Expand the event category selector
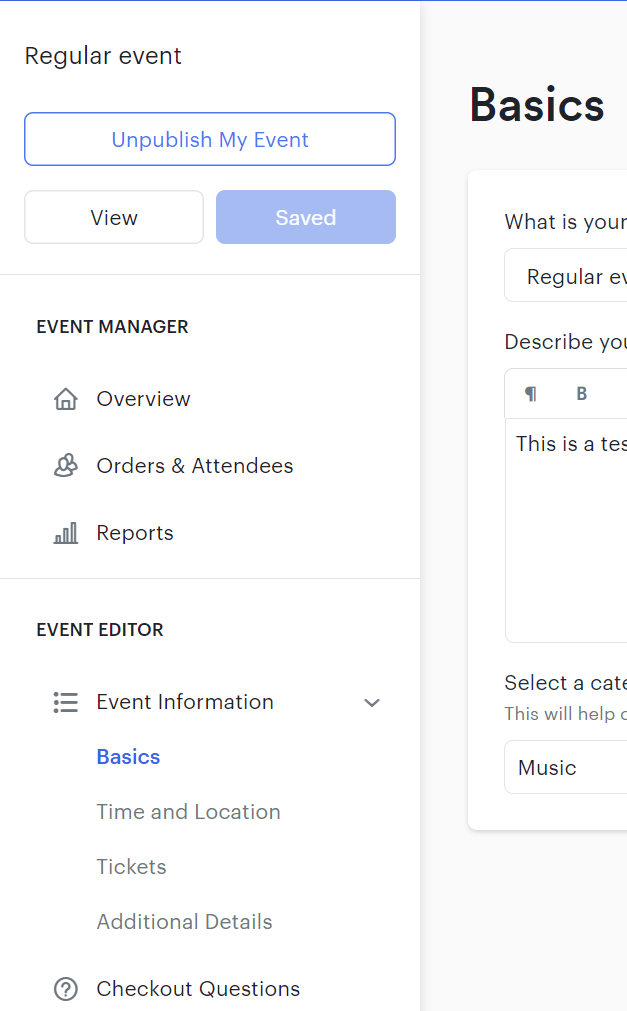Screen dimensions: 627x1011 pyautogui.click(x=565, y=767)
